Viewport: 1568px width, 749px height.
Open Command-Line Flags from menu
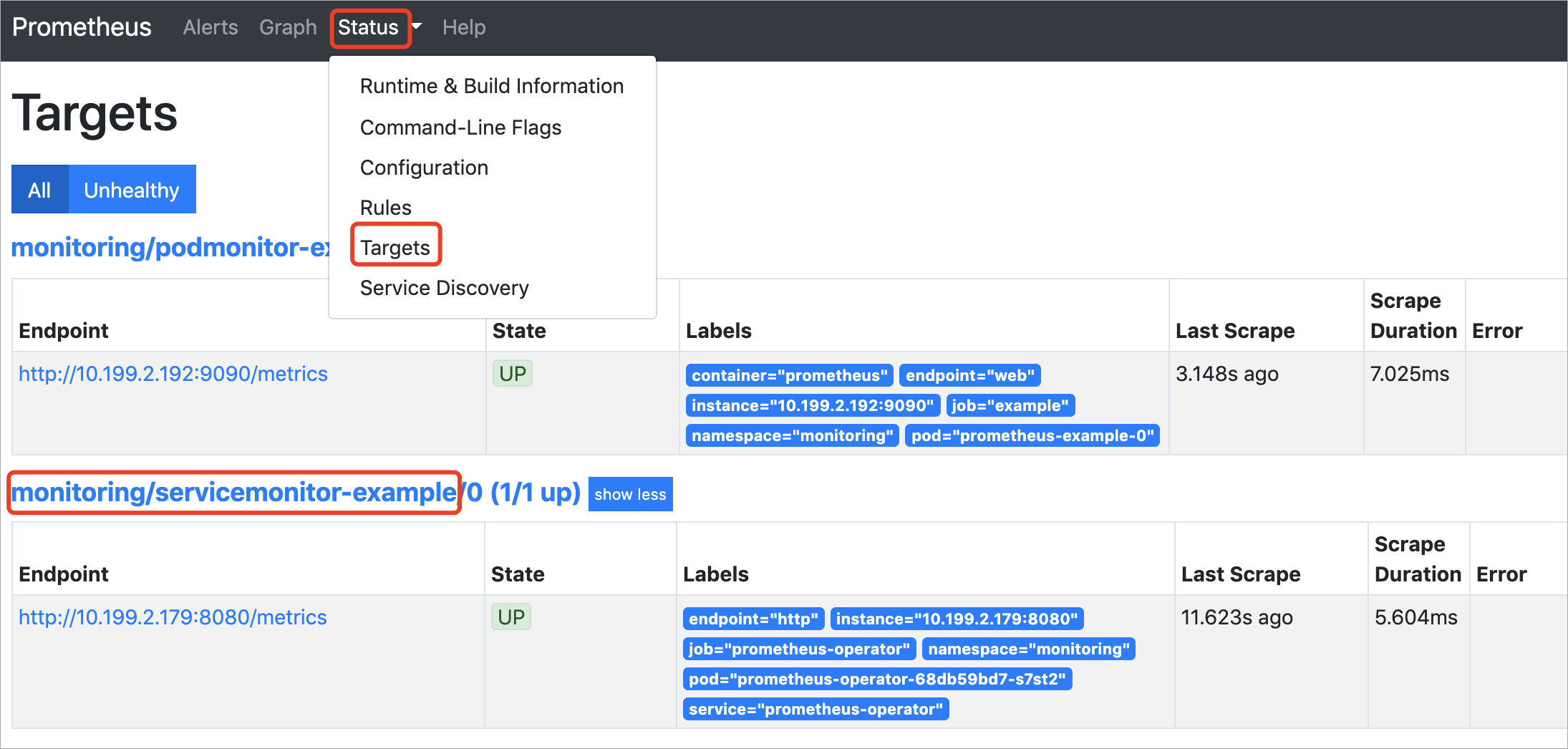click(x=460, y=127)
